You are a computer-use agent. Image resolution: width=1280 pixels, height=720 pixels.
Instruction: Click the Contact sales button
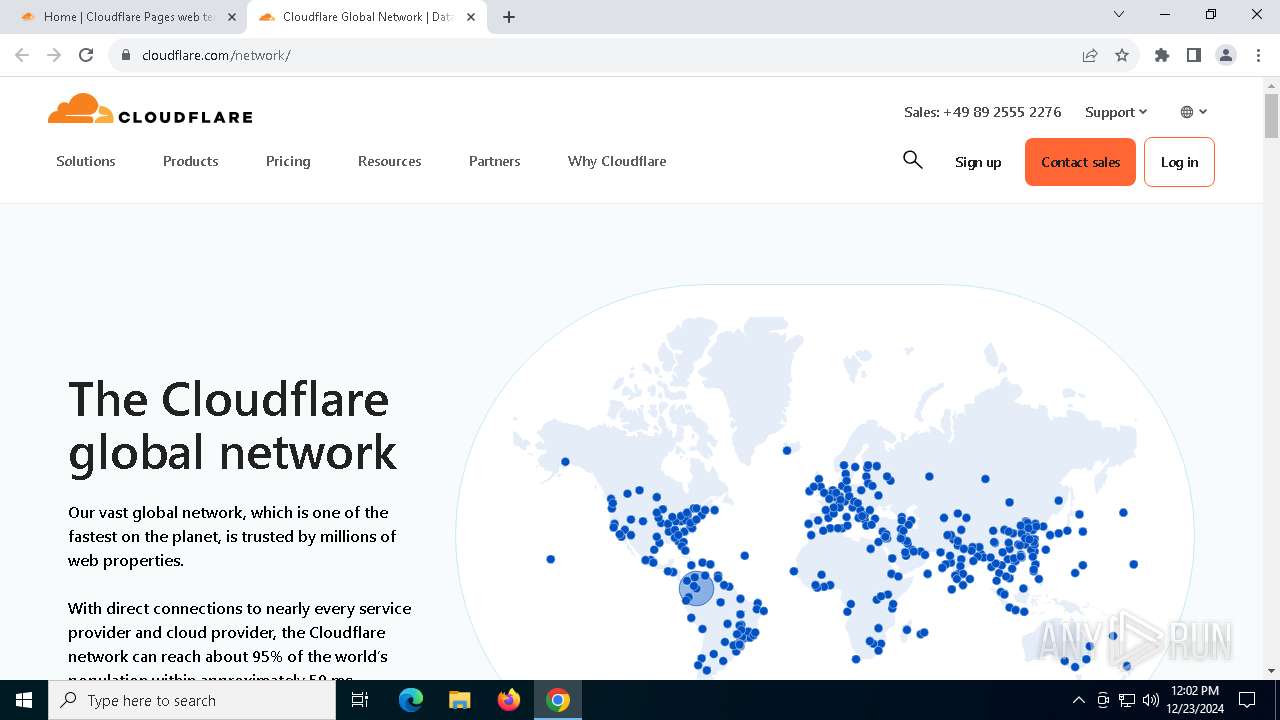(x=1080, y=162)
